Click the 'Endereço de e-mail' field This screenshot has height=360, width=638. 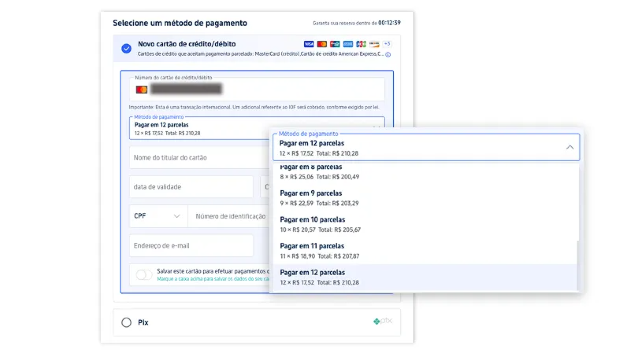pyautogui.click(x=191, y=246)
